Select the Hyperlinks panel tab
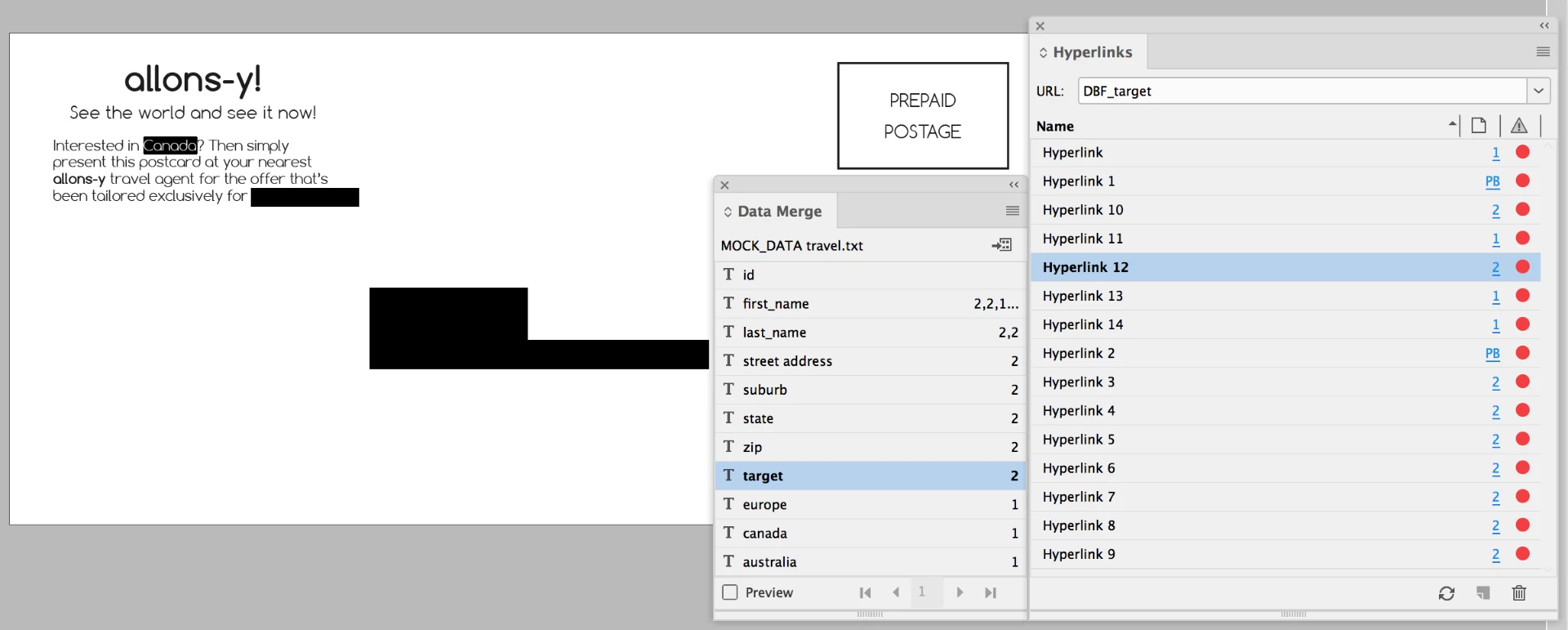Image resolution: width=1568 pixels, height=630 pixels. coord(1087,52)
